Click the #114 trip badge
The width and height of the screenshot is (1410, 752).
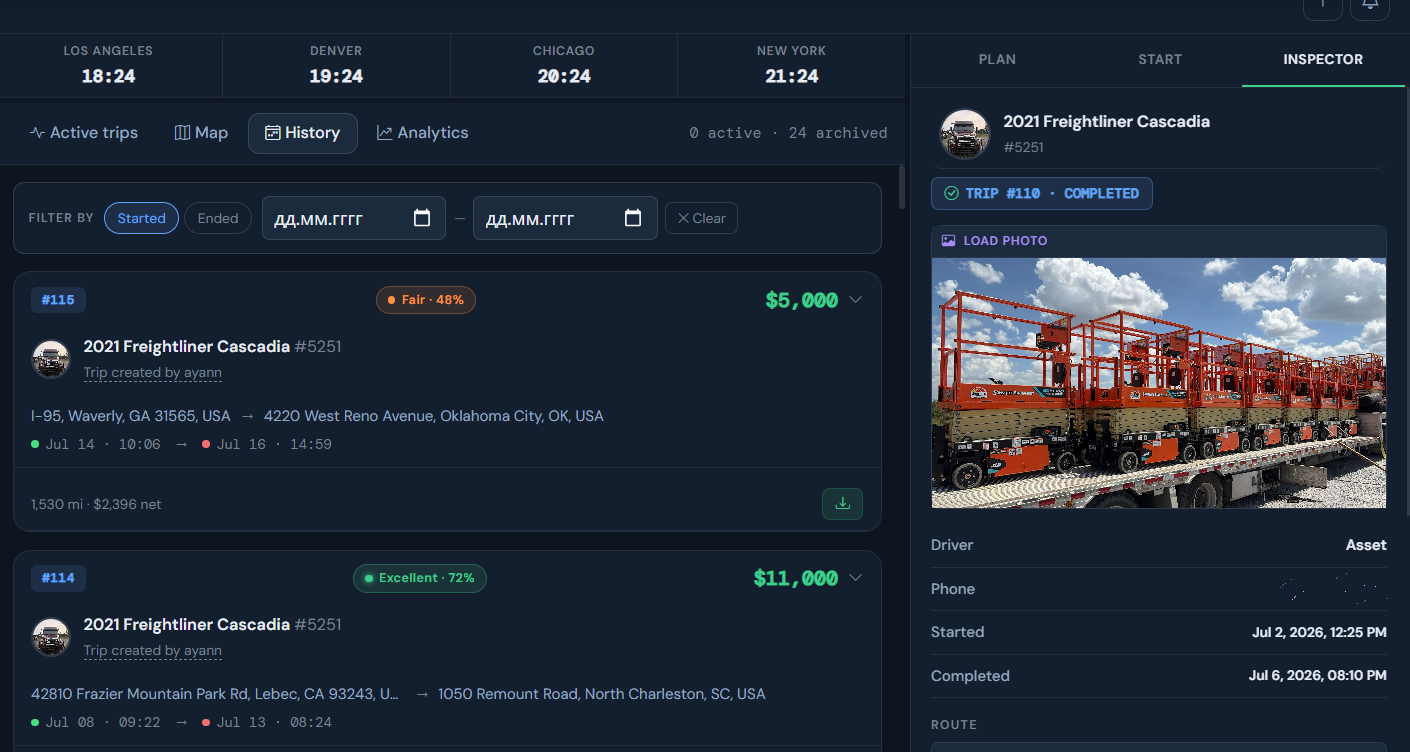pyautogui.click(x=58, y=578)
